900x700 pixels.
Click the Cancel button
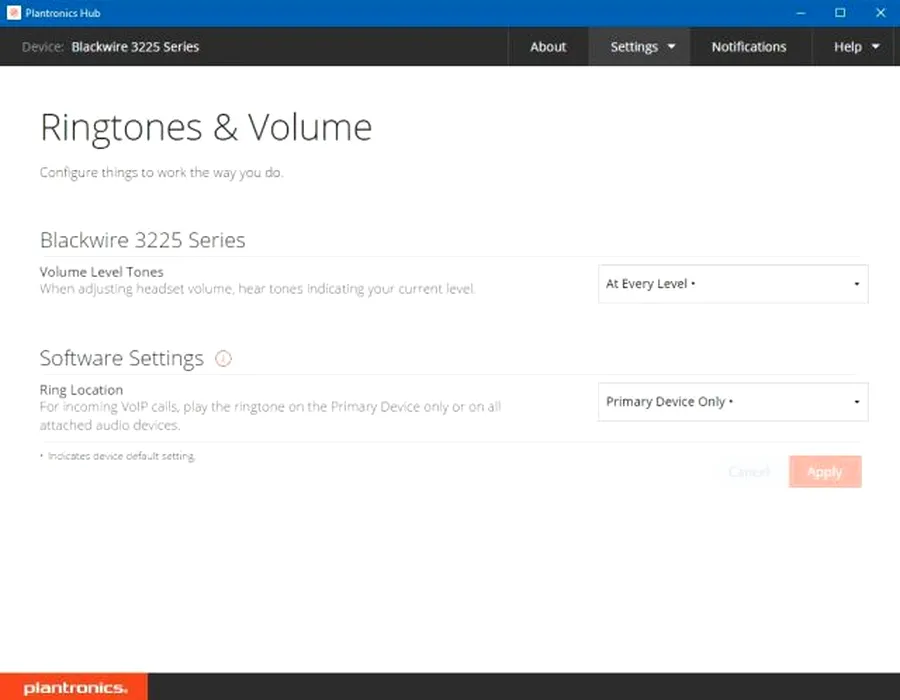pyautogui.click(x=748, y=472)
